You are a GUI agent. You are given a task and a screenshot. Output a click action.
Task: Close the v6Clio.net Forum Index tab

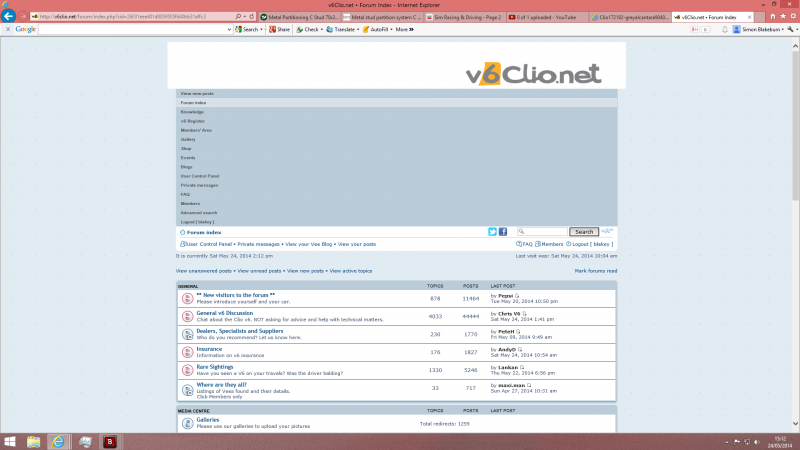point(749,17)
